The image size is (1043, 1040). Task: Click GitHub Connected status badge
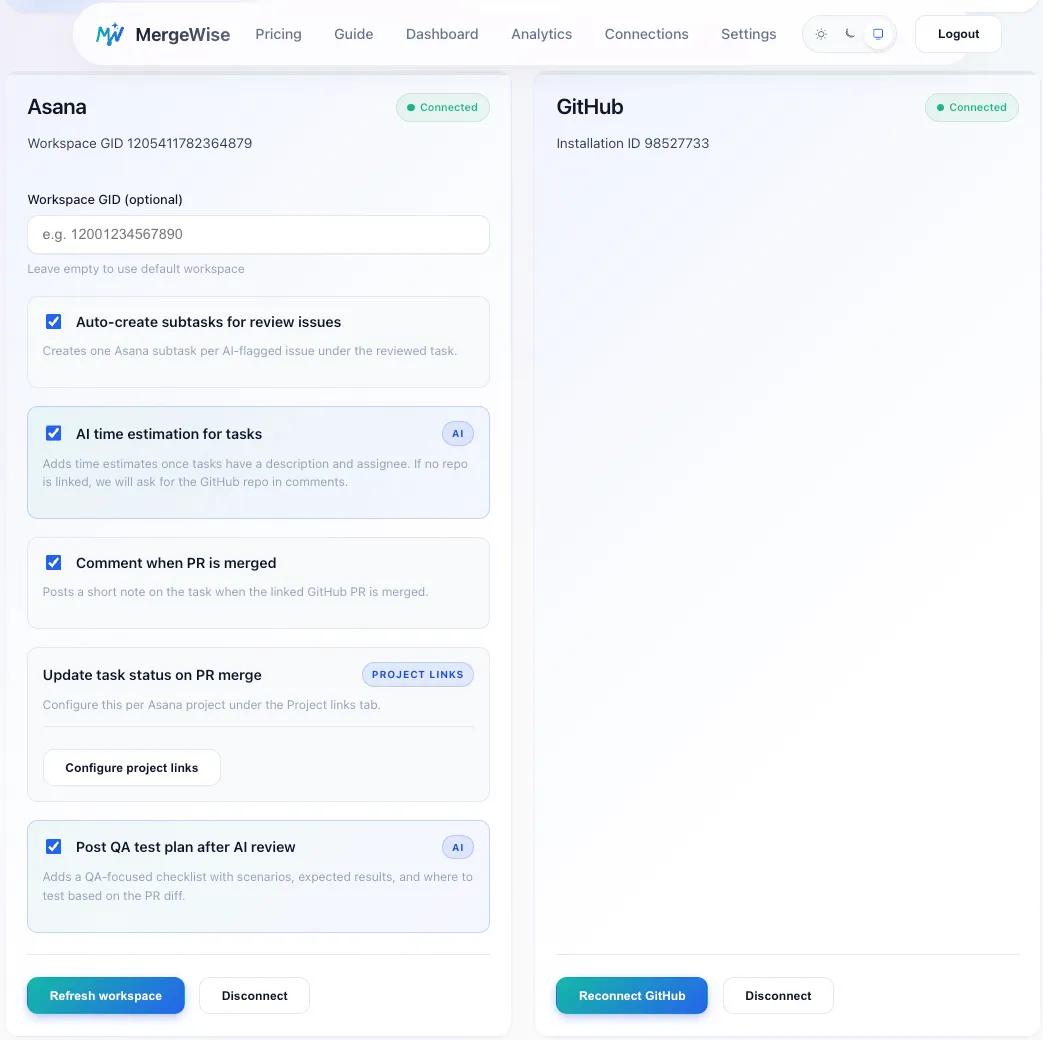972,108
